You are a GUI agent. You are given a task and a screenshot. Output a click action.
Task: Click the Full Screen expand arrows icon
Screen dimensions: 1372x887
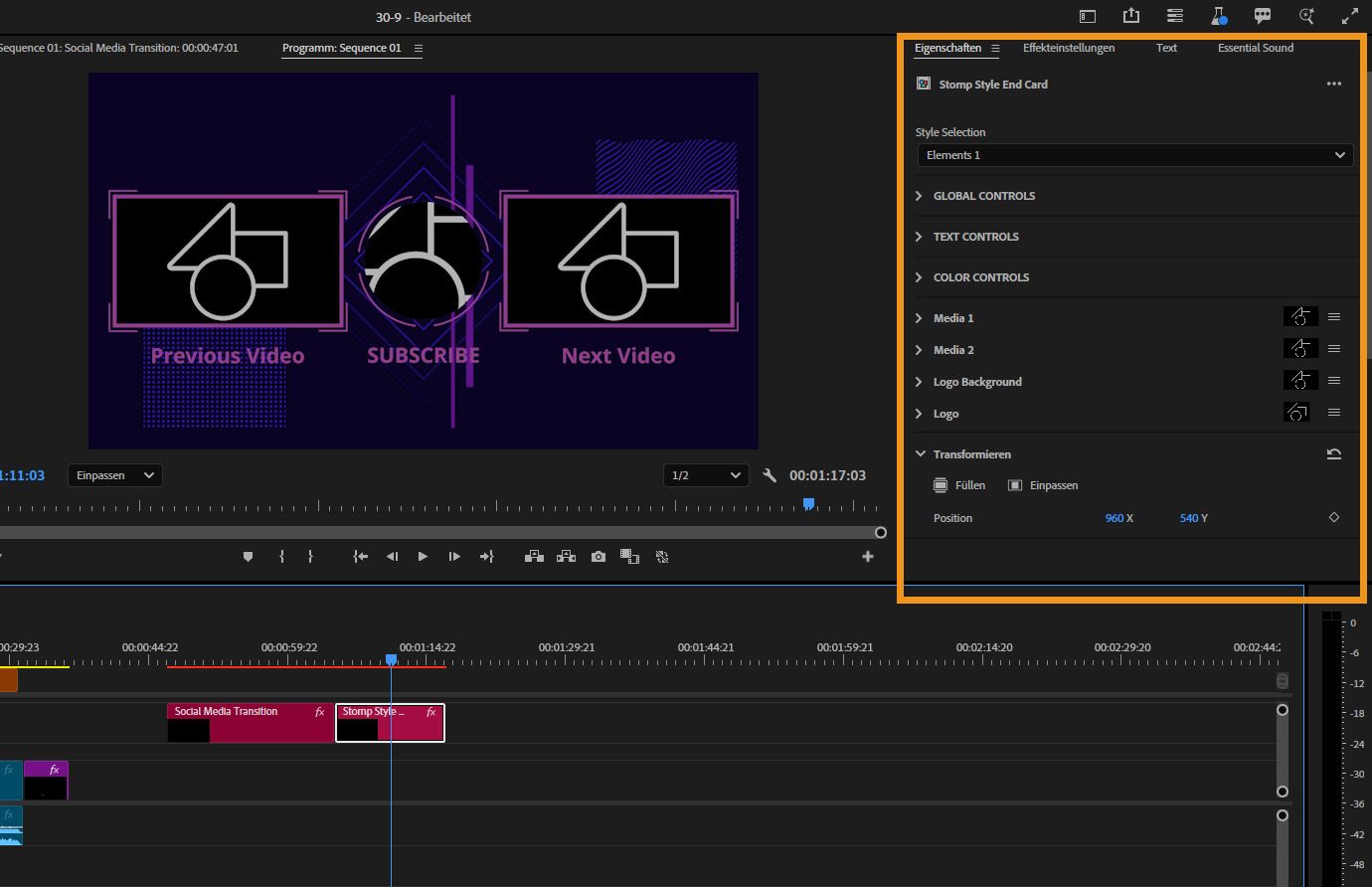point(1350,16)
